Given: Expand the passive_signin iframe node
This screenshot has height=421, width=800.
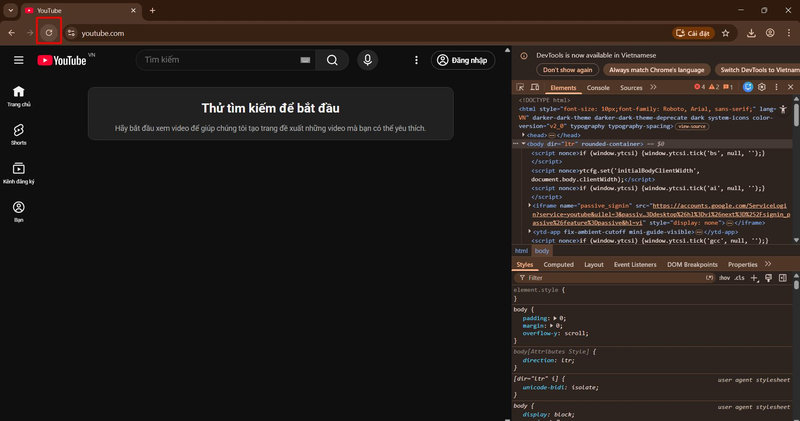Looking at the screenshot, I should click(x=530, y=206).
